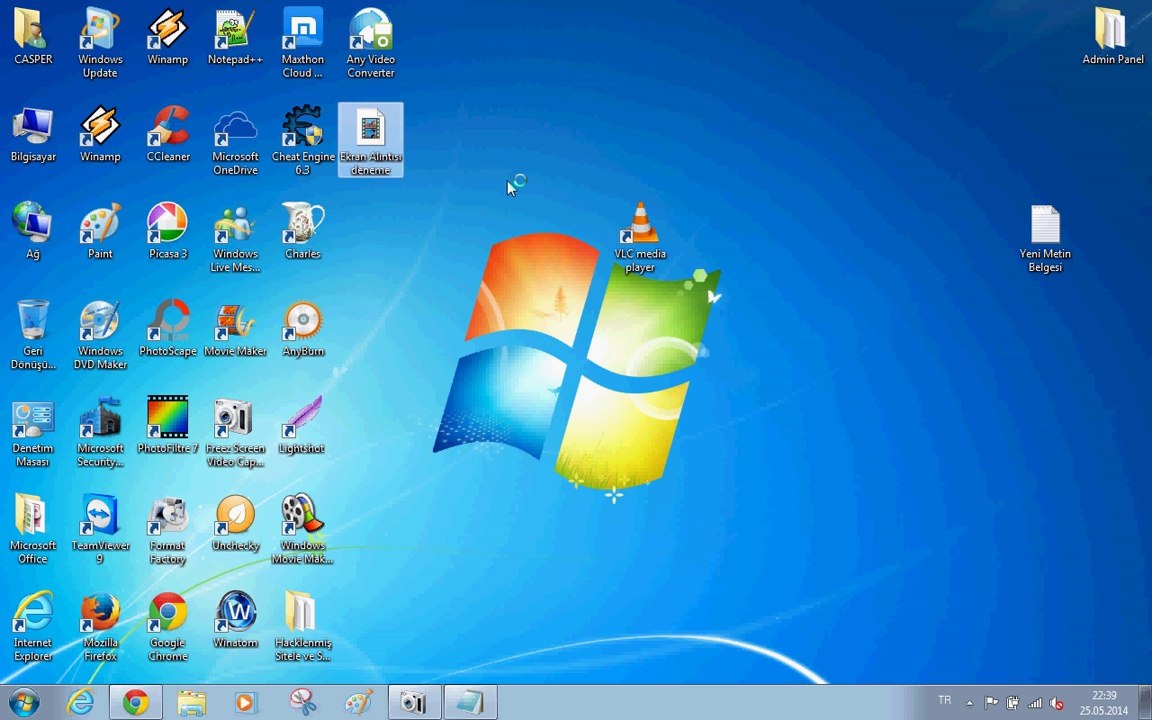Select the Microsoft OneDrive shortcut
This screenshot has height=720, width=1152.
(235, 140)
